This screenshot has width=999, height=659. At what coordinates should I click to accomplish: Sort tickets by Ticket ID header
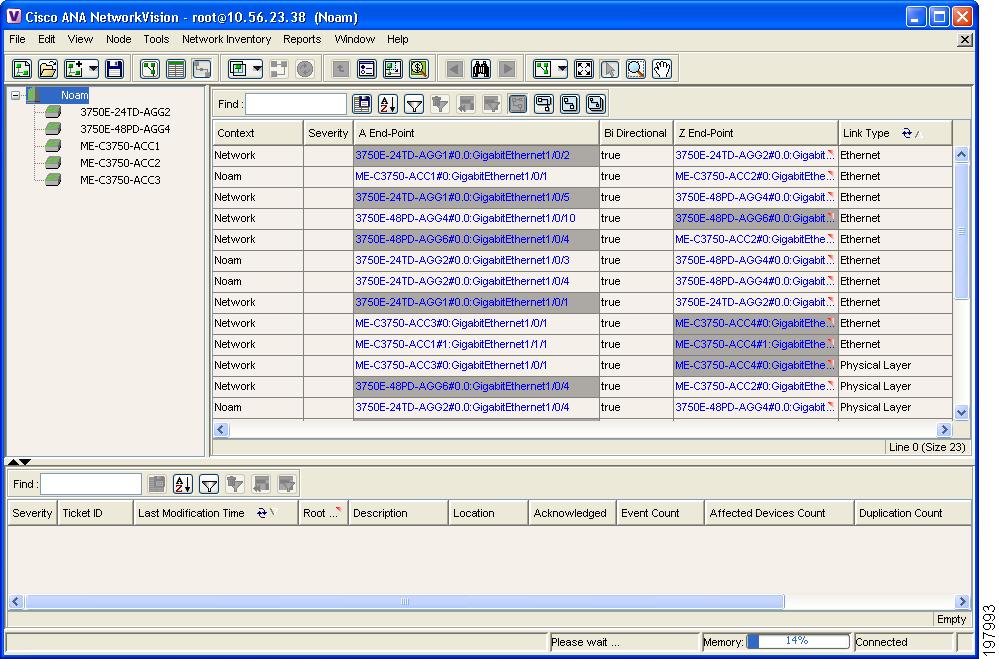95,513
